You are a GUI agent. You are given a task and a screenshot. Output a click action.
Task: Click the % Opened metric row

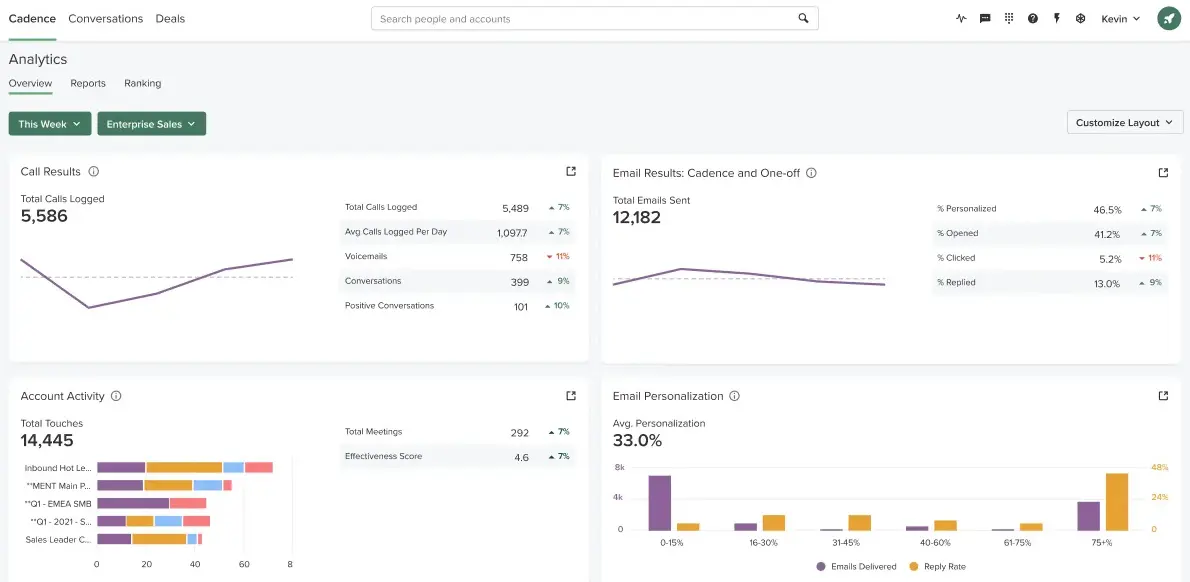coord(1050,234)
